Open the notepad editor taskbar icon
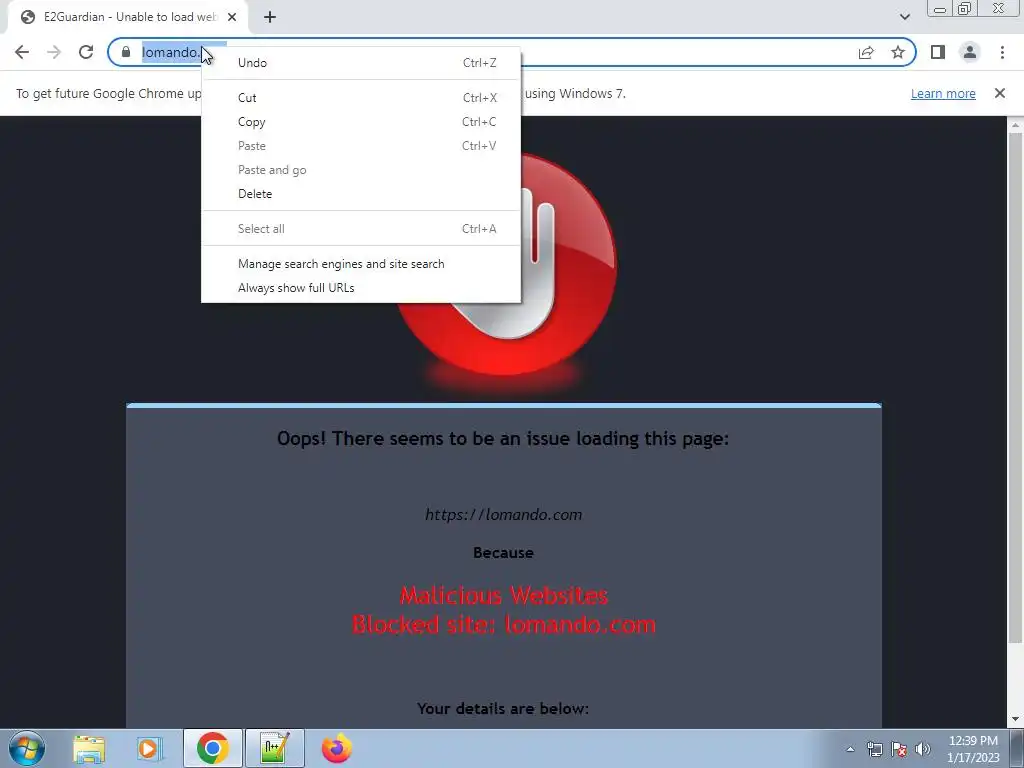This screenshot has height=768, width=1024. pyautogui.click(x=274, y=748)
